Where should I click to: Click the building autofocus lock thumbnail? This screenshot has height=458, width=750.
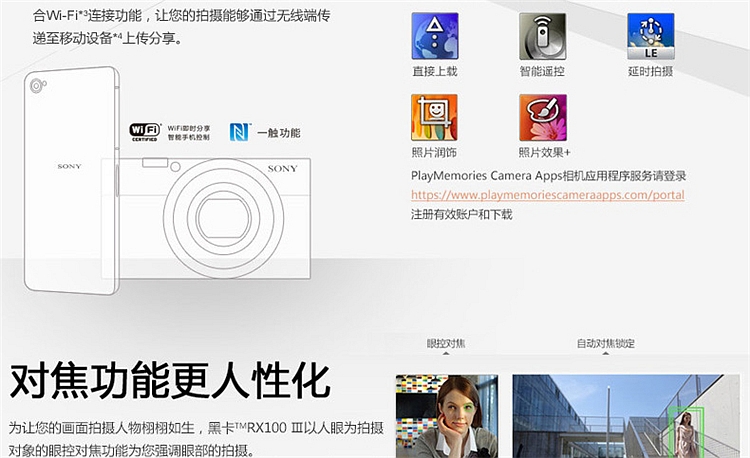[626, 416]
